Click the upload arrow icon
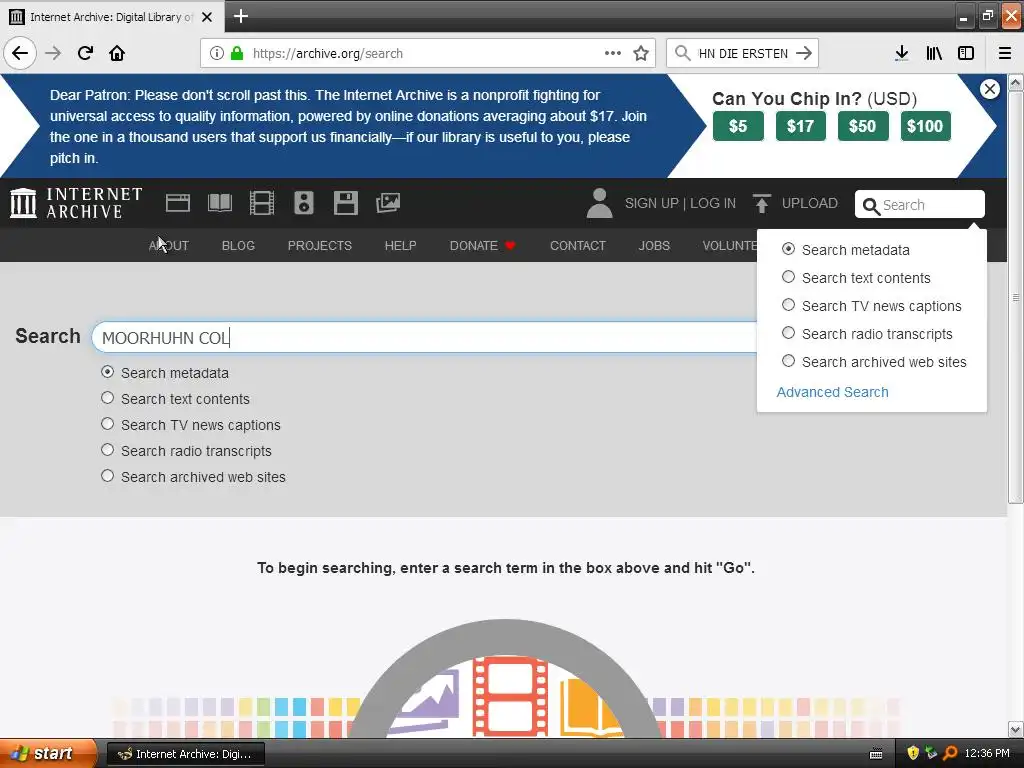The width and height of the screenshot is (1024, 768). pyautogui.click(x=761, y=203)
